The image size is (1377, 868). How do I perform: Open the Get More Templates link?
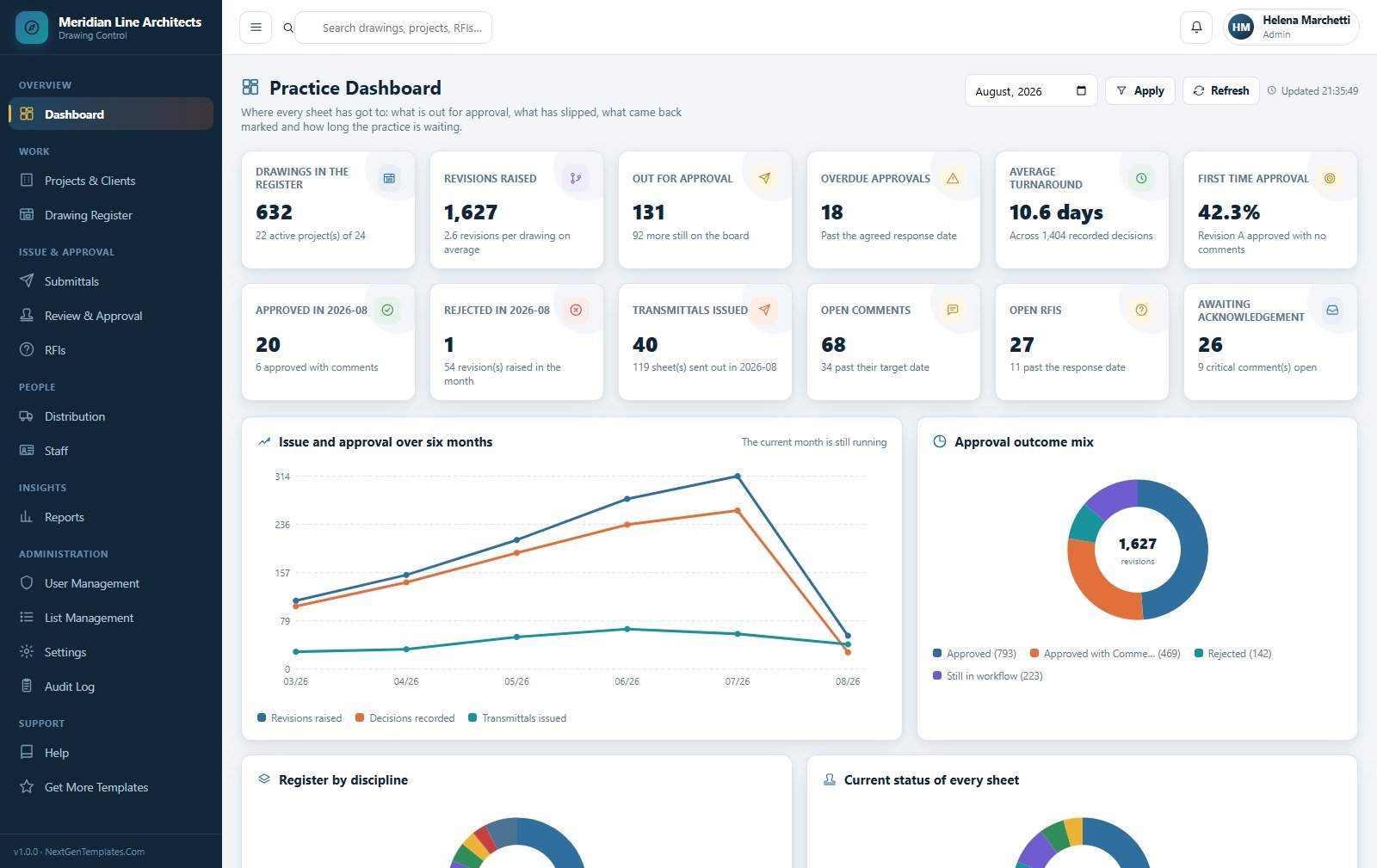tap(111, 787)
